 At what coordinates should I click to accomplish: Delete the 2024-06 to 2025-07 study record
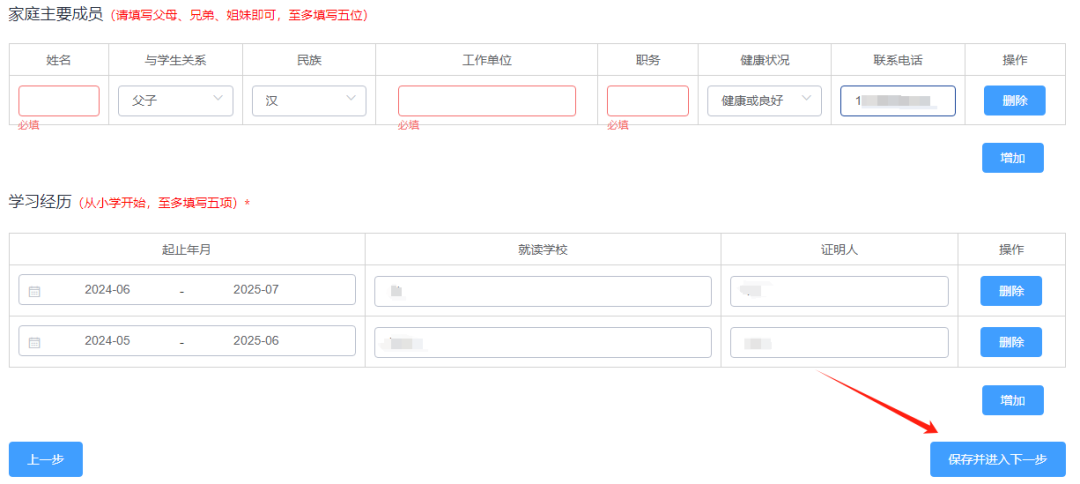tap(1011, 291)
